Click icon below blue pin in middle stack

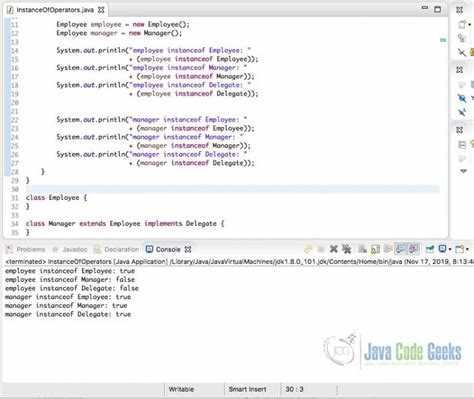tap(462, 112)
